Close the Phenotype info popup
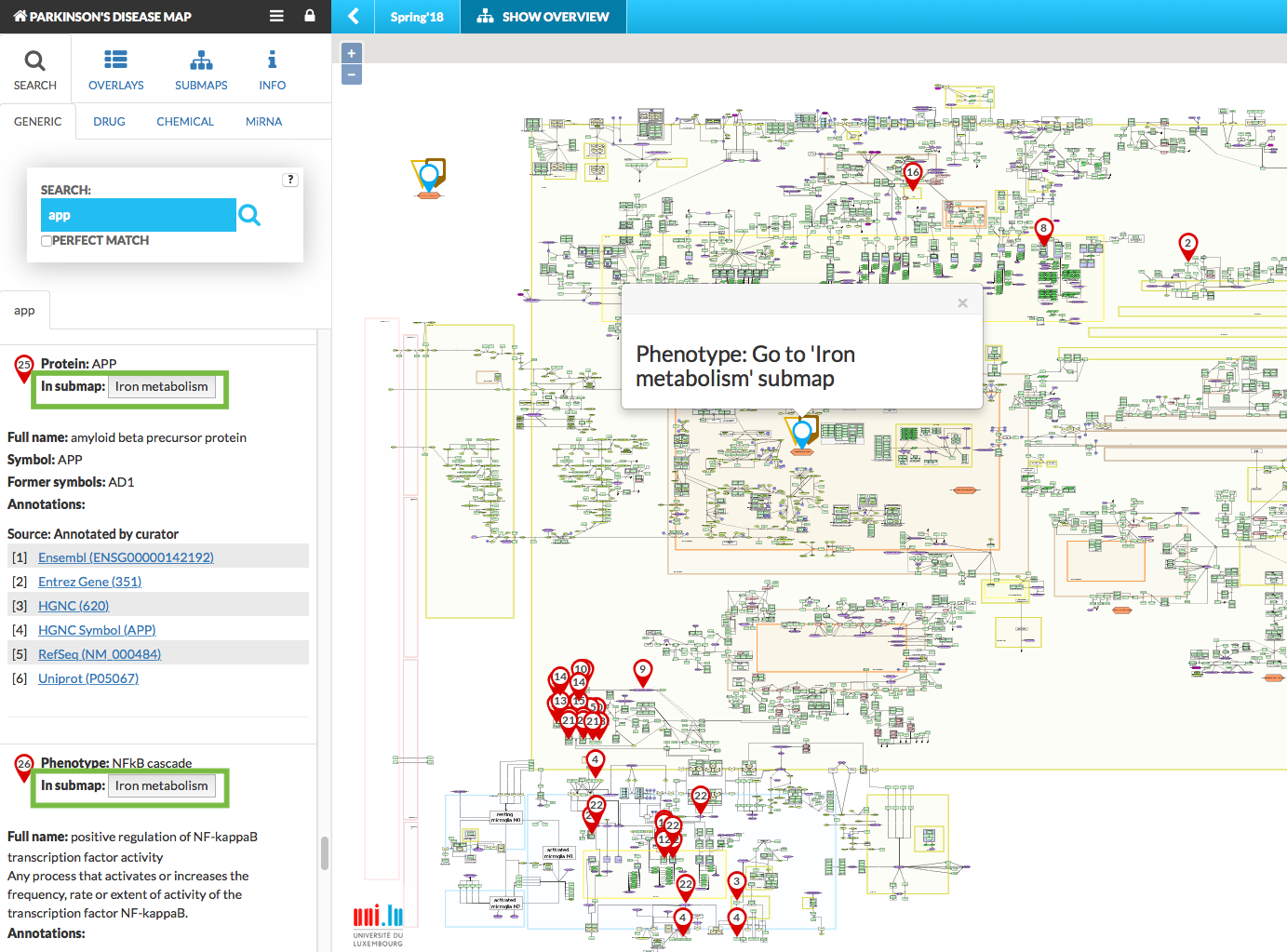 [x=962, y=303]
